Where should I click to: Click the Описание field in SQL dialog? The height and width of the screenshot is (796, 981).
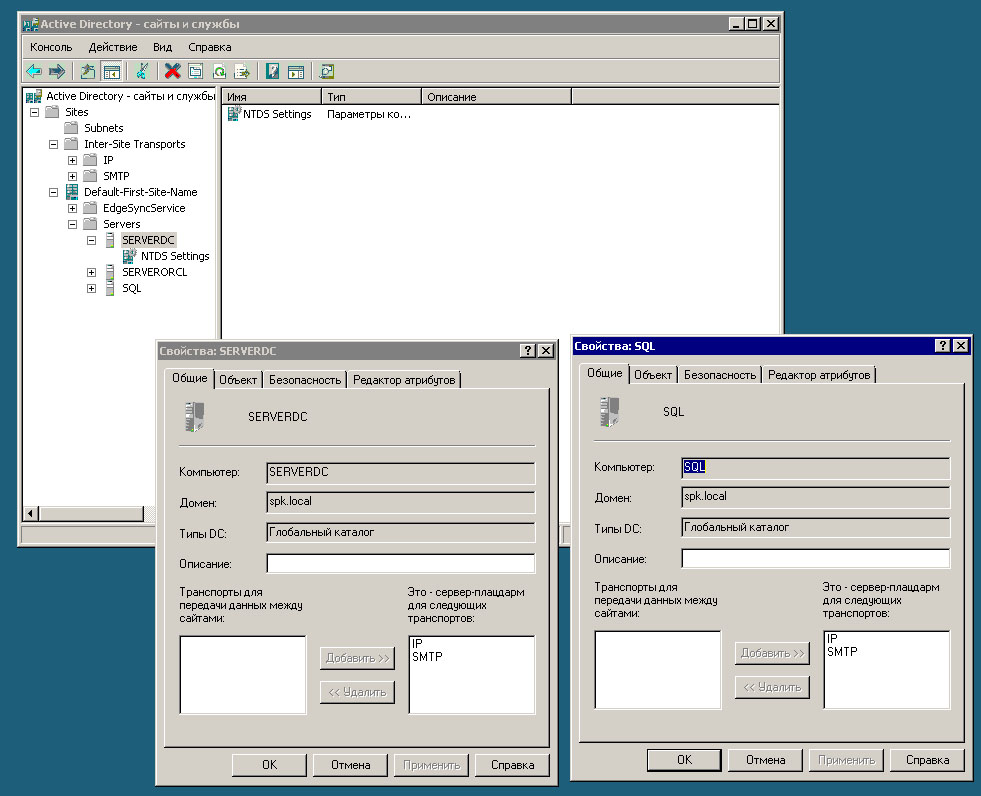pyautogui.click(x=815, y=558)
